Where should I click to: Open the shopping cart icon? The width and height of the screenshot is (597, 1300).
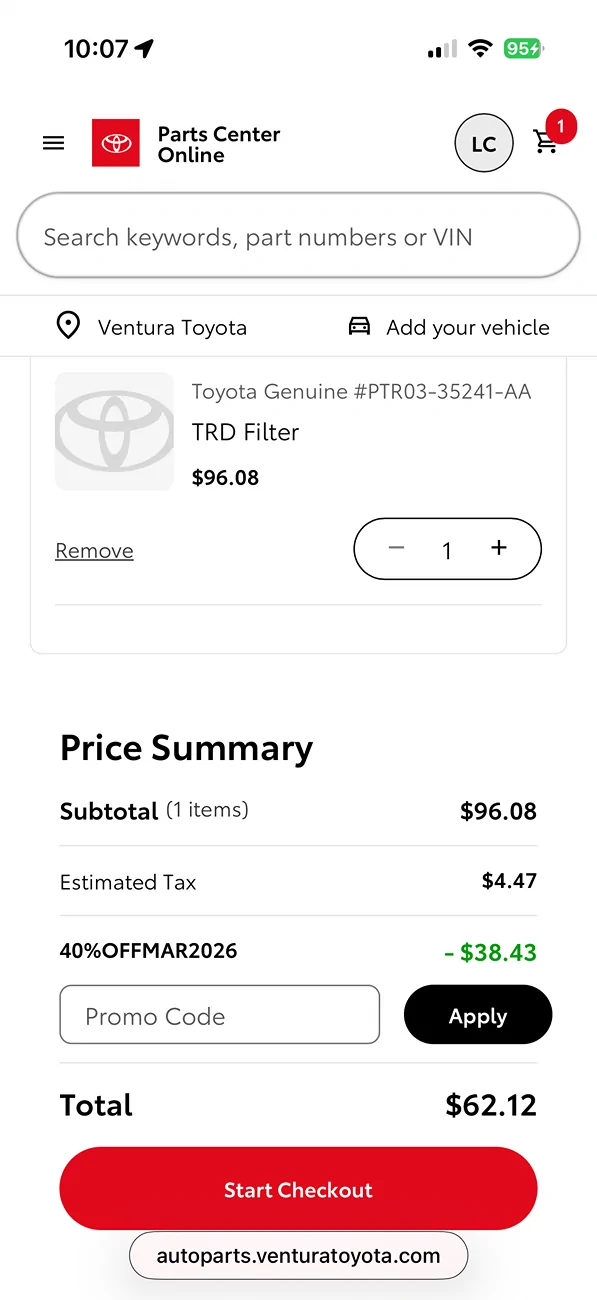click(546, 142)
